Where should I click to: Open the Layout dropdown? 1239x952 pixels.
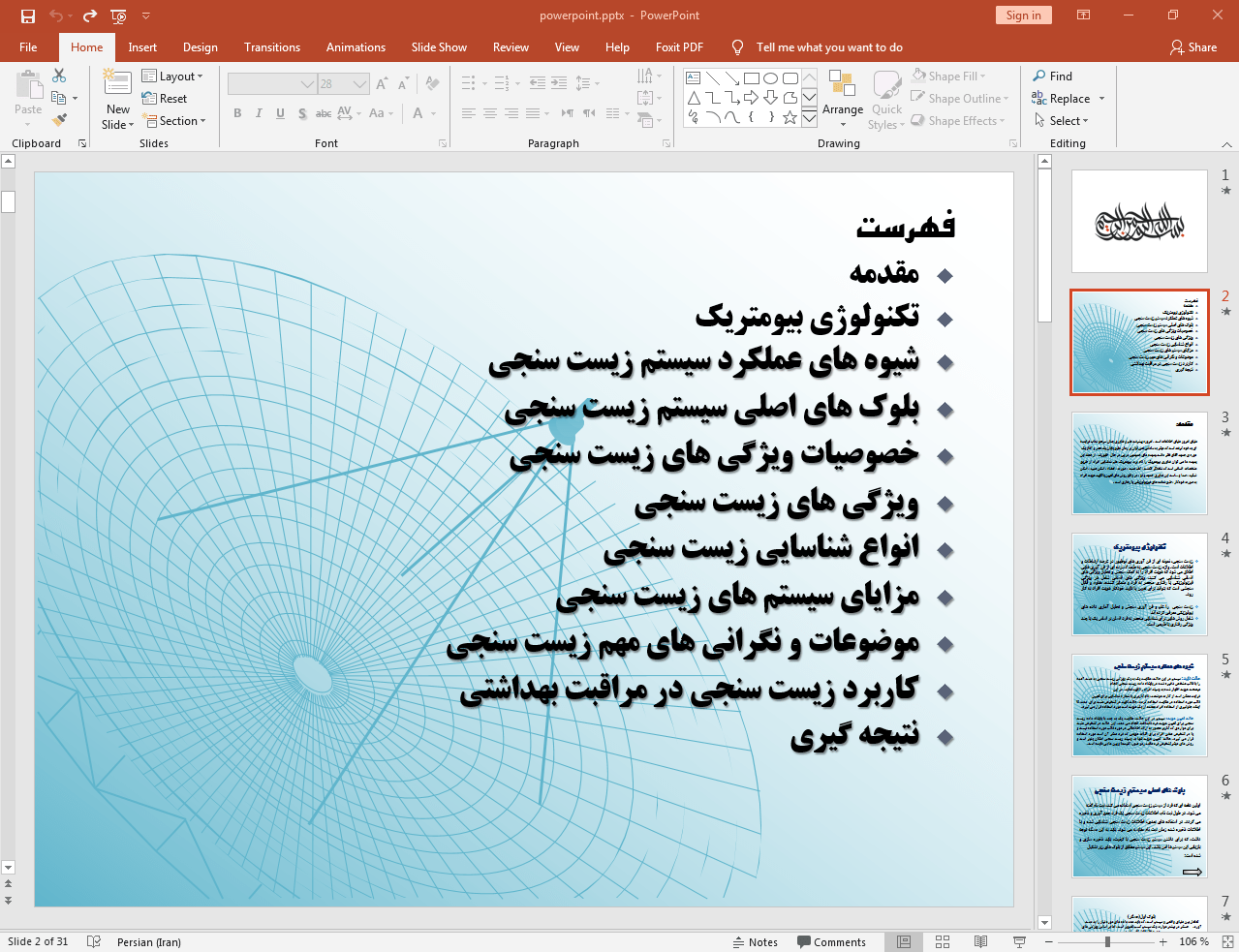click(x=172, y=77)
